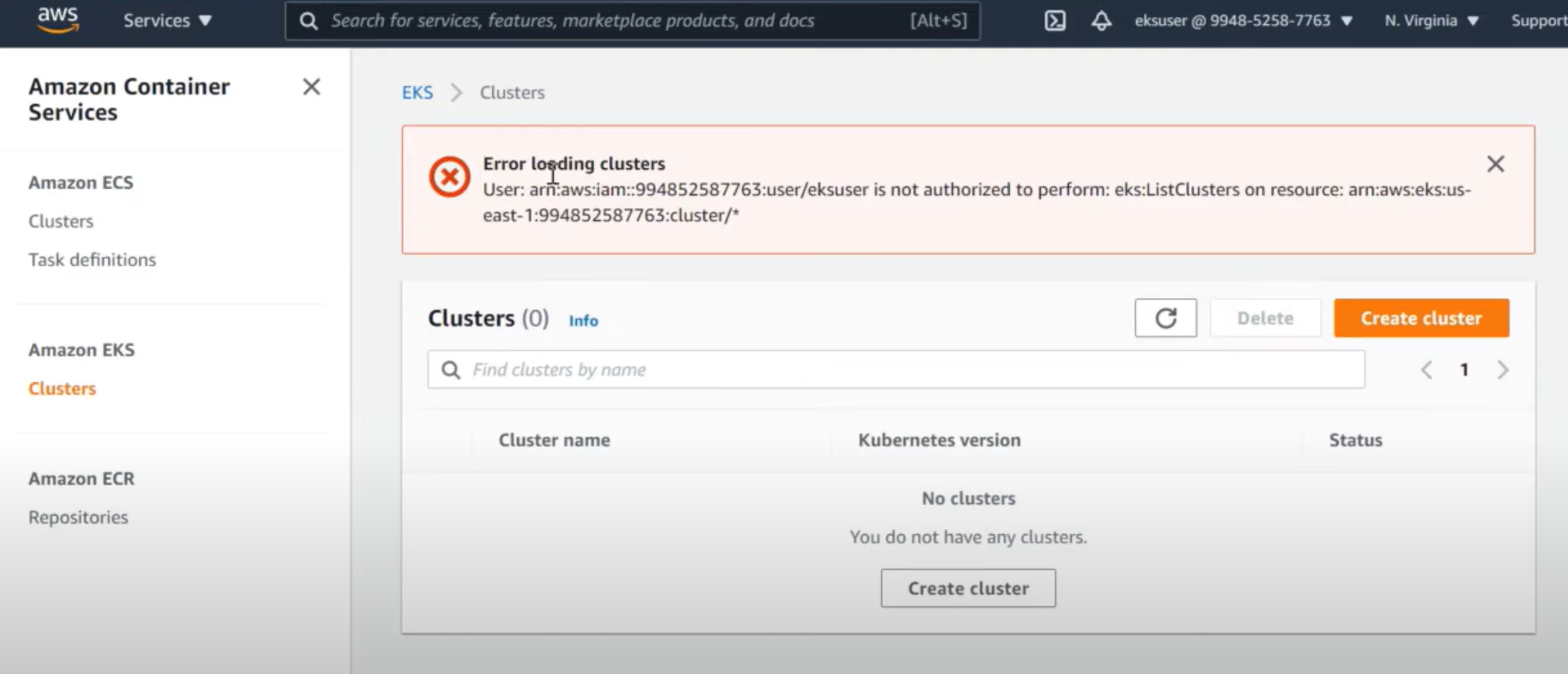Open Clusters under Amazon ECS
Image resolution: width=1568 pixels, height=674 pixels.
61,221
